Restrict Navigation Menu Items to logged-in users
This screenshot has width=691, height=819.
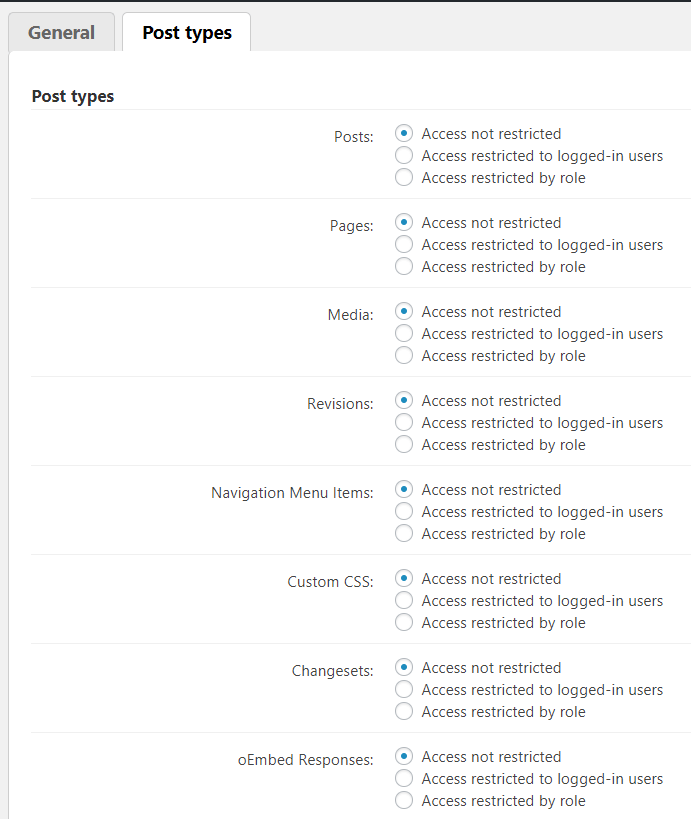[x=404, y=511]
